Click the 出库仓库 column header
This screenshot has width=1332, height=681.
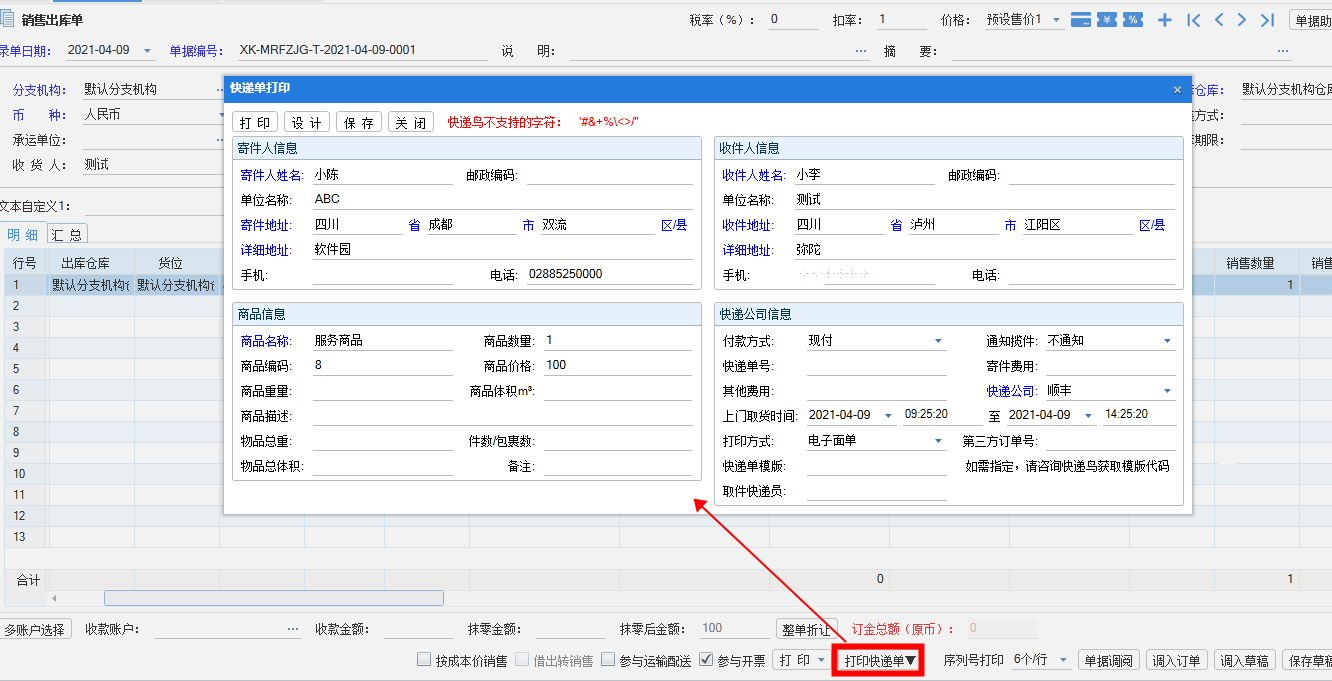(x=91, y=263)
